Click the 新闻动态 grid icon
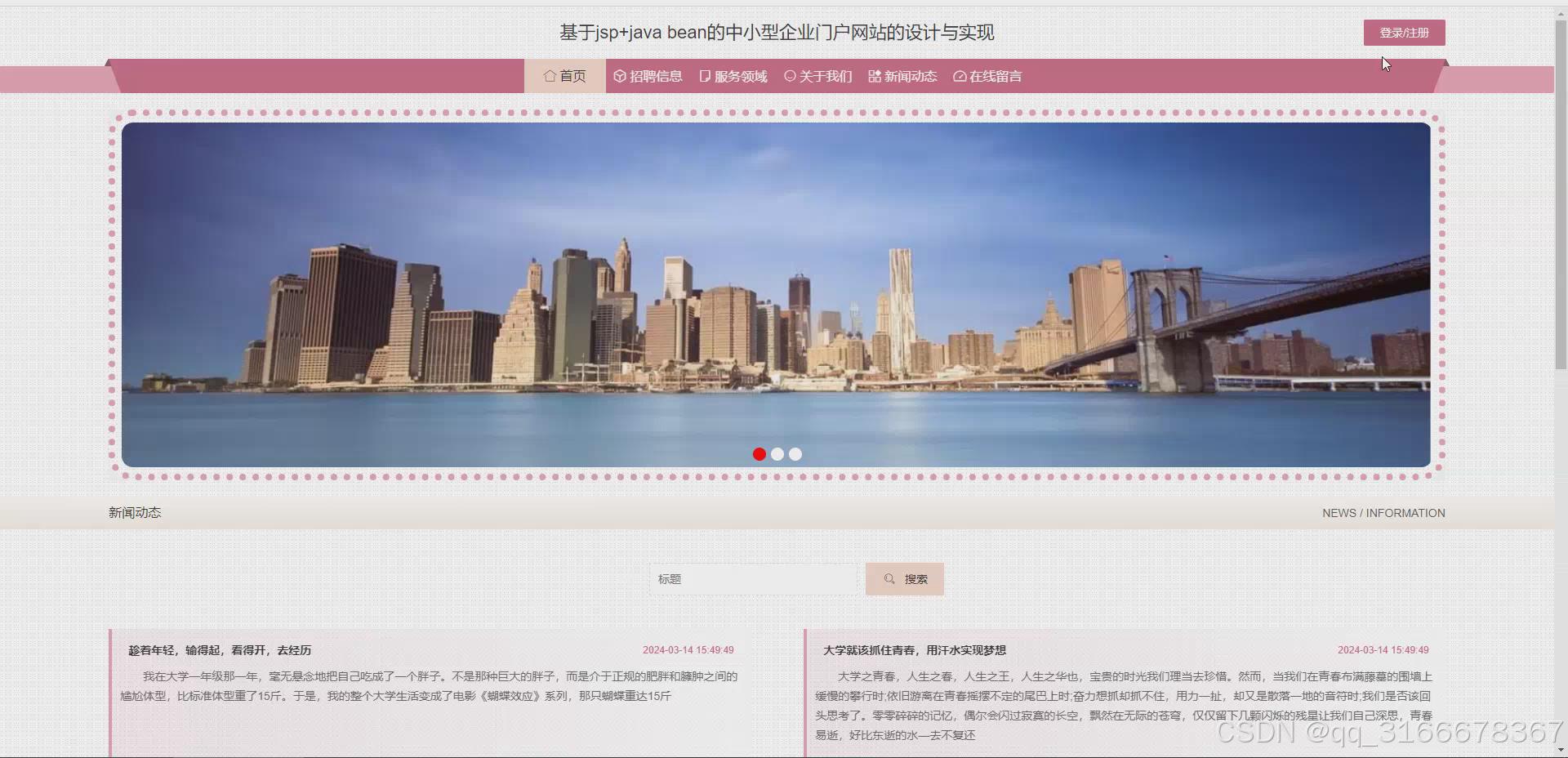 click(x=873, y=75)
